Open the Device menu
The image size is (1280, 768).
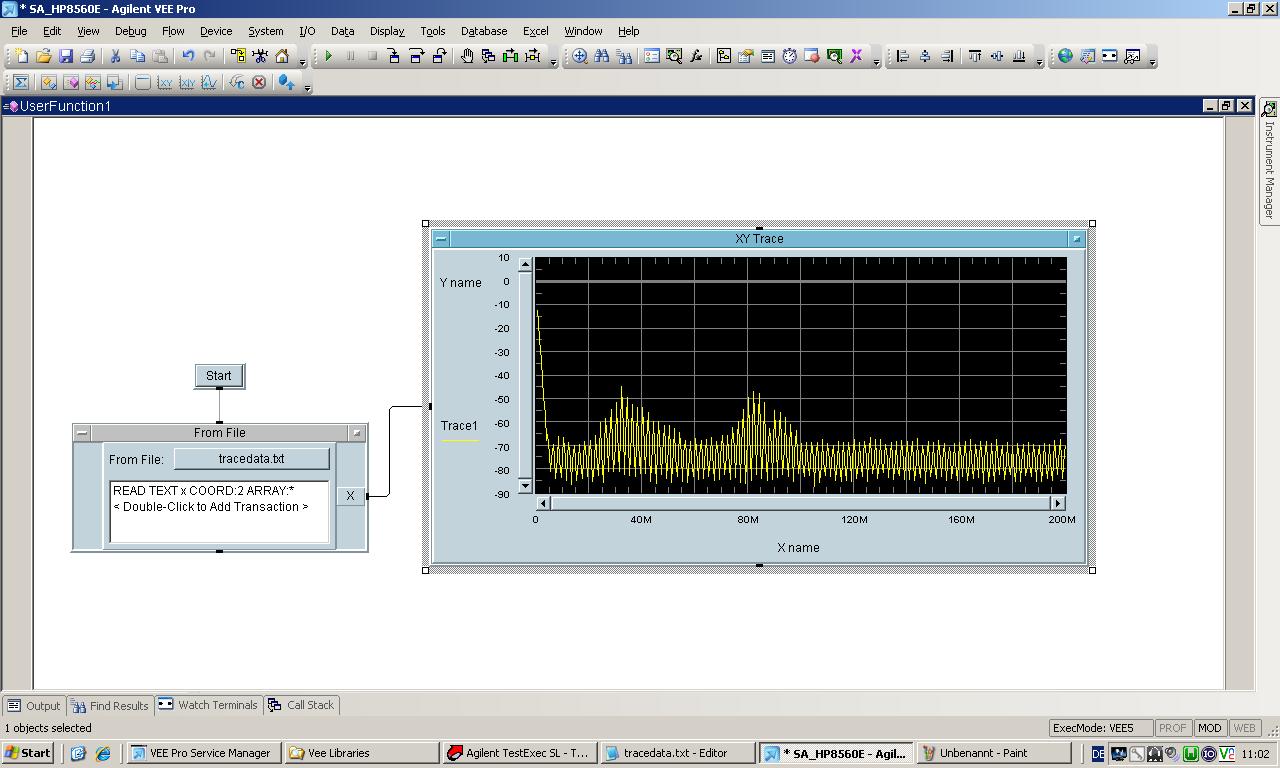coord(215,31)
